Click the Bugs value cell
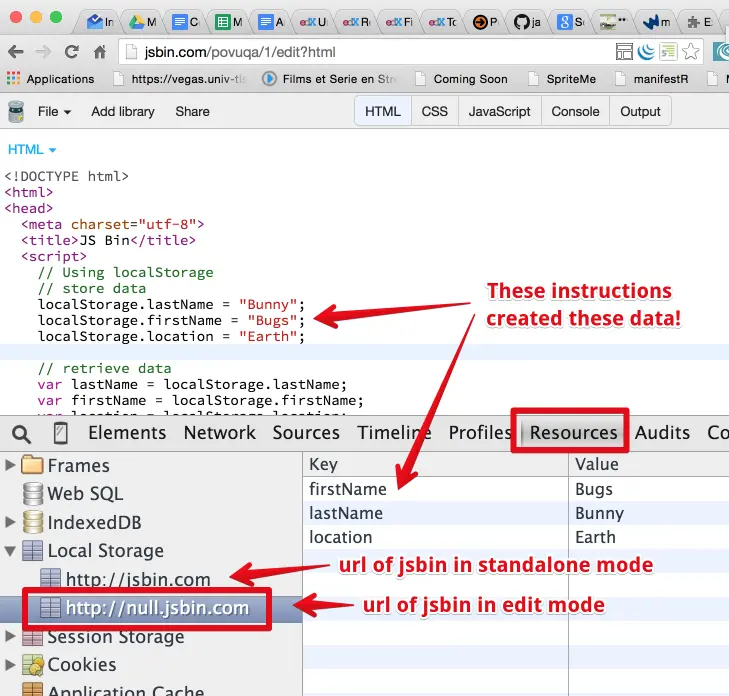729x696 pixels. (649, 489)
